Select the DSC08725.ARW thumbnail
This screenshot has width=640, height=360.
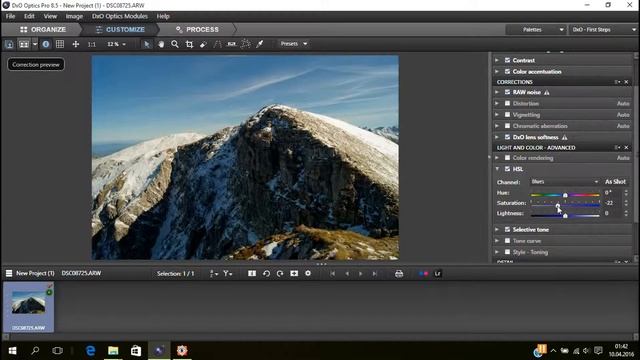click(29, 307)
